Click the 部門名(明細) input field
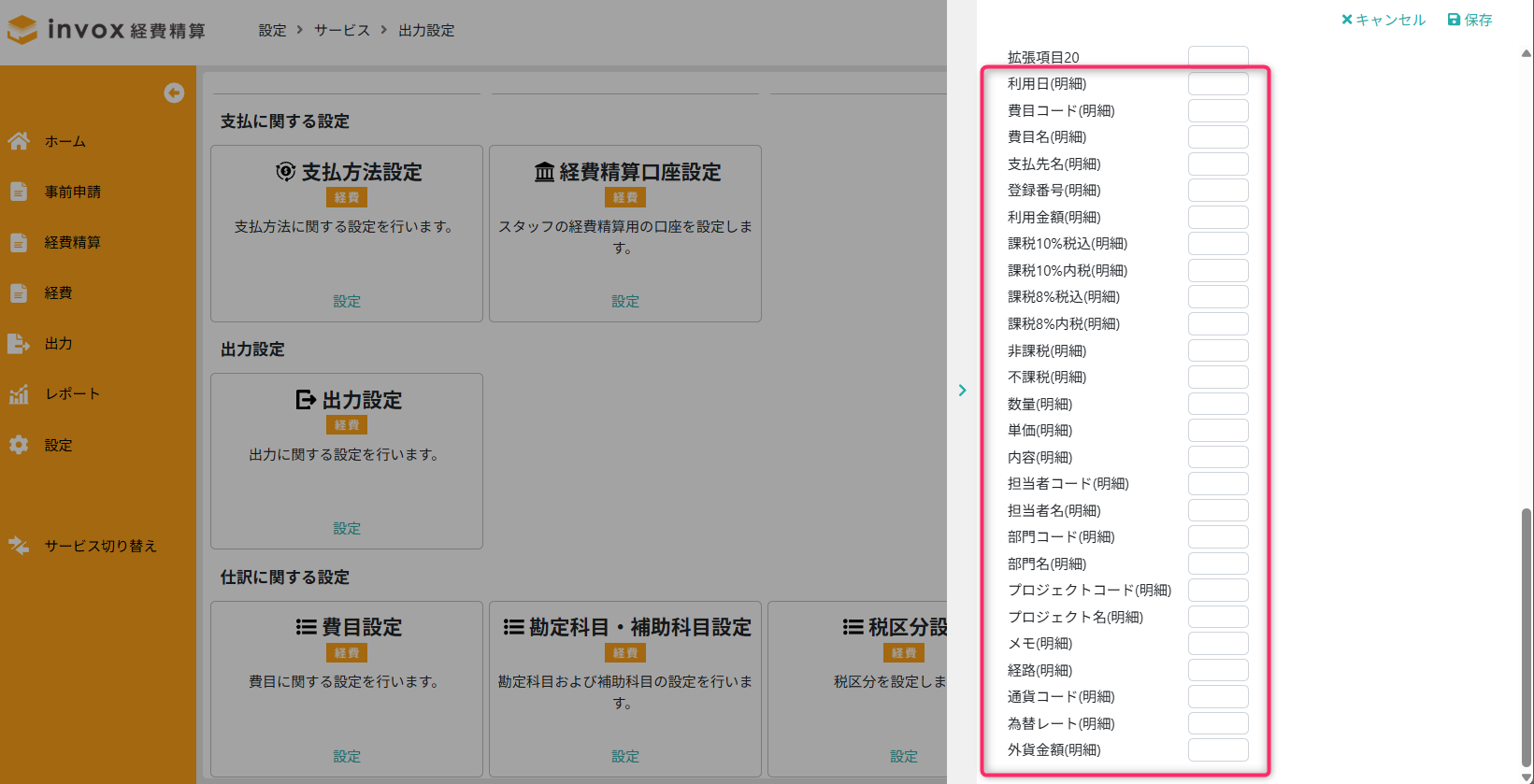The image size is (1534, 784). (x=1218, y=563)
